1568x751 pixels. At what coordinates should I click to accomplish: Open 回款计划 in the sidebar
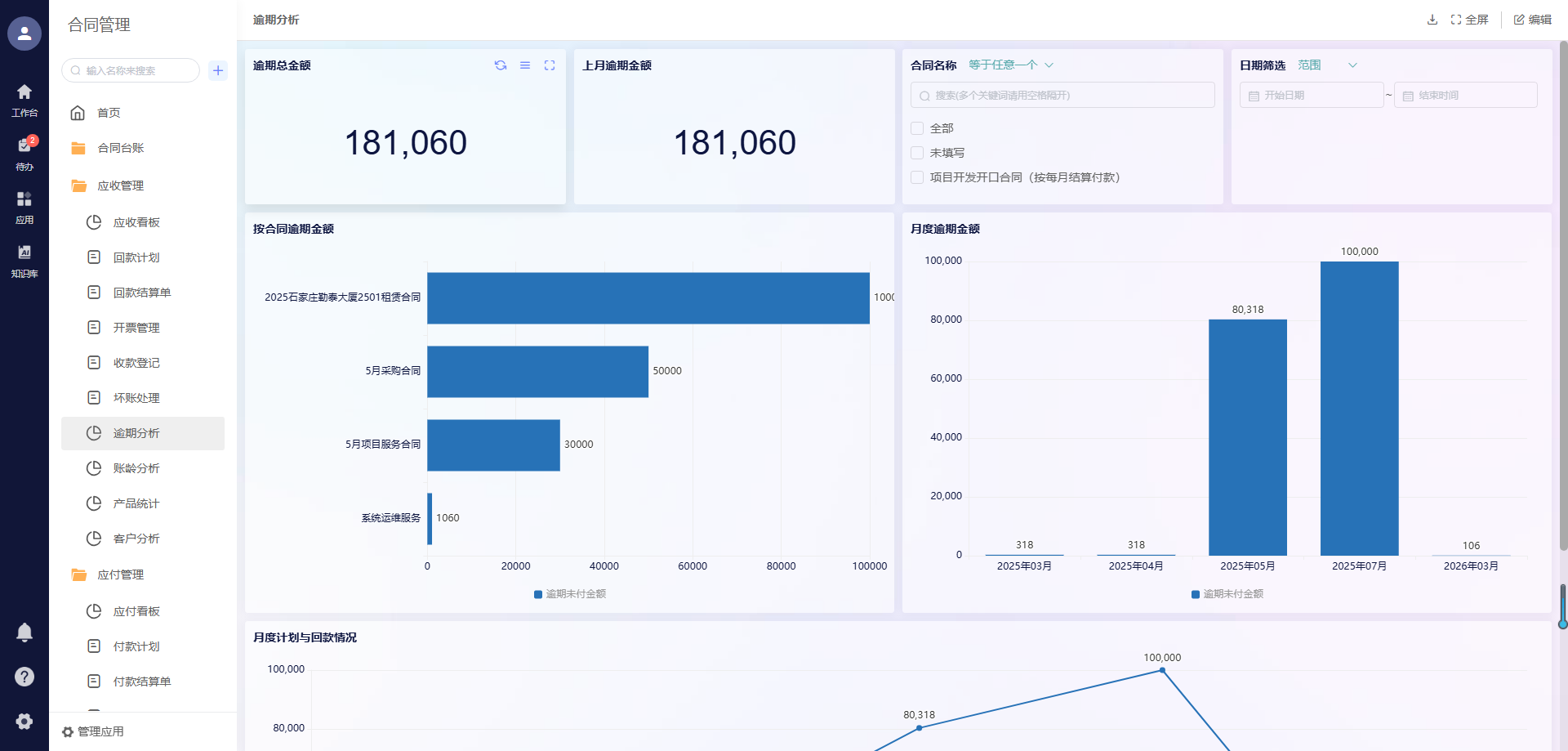coord(136,257)
